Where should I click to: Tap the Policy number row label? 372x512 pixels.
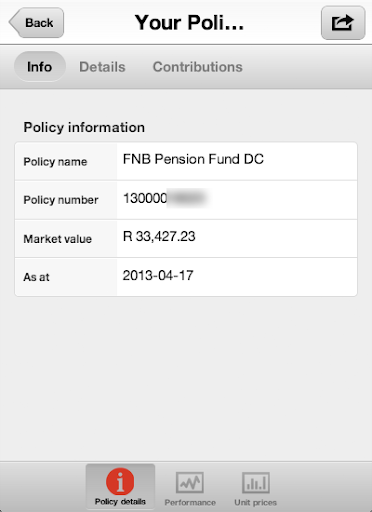click(61, 200)
